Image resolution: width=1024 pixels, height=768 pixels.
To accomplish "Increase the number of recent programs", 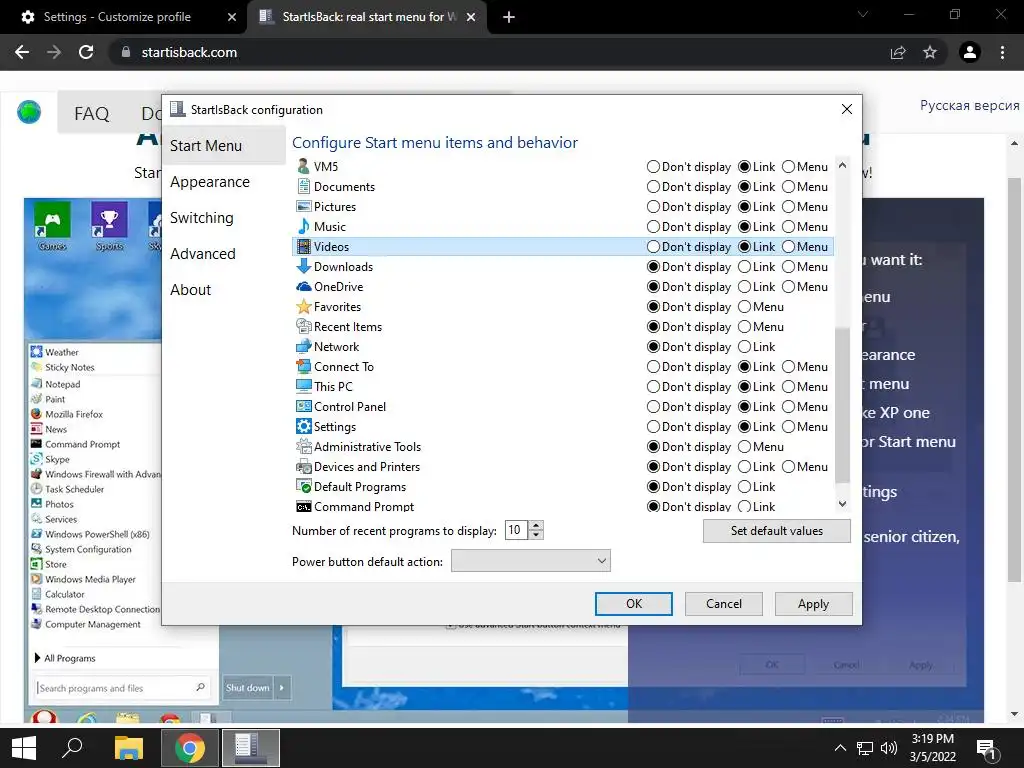I will [536, 526].
